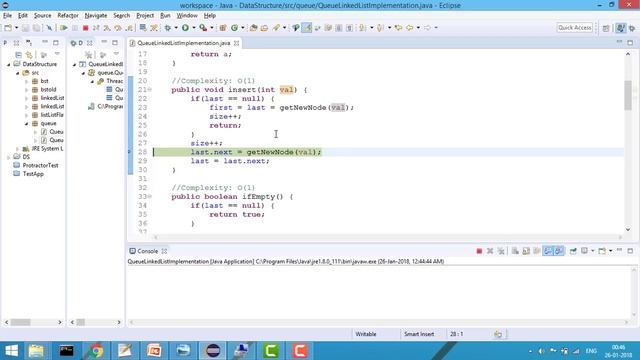Expand the DS project node
The width and height of the screenshot is (640, 360).
[9, 157]
